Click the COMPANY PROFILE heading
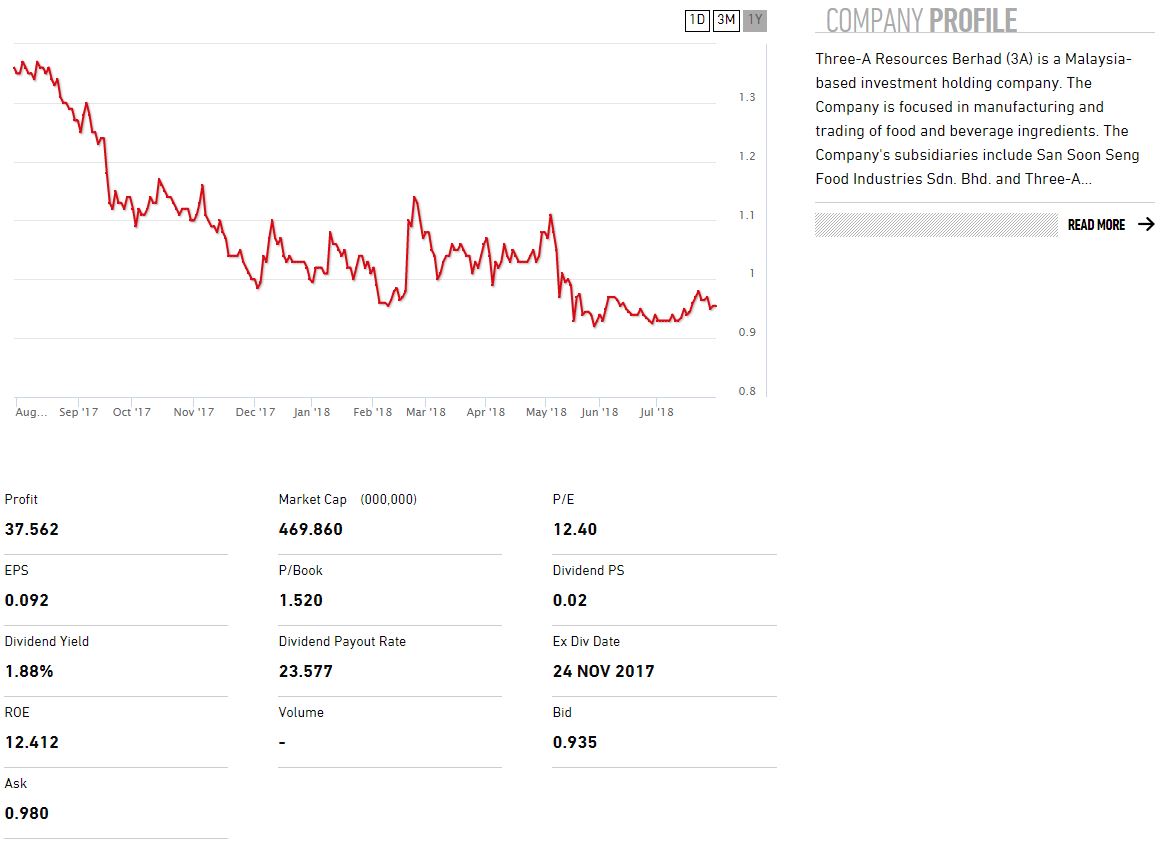The image size is (1161, 841). pos(921,20)
